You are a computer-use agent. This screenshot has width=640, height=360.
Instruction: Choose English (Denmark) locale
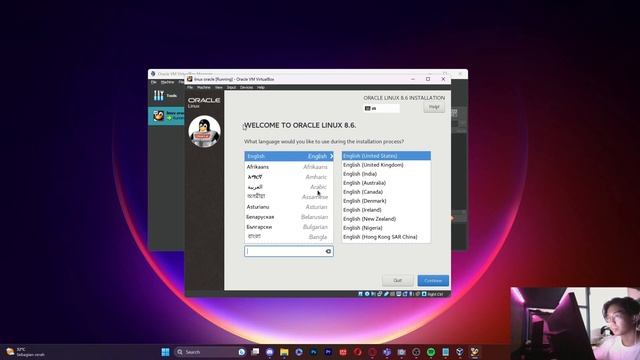click(386, 201)
